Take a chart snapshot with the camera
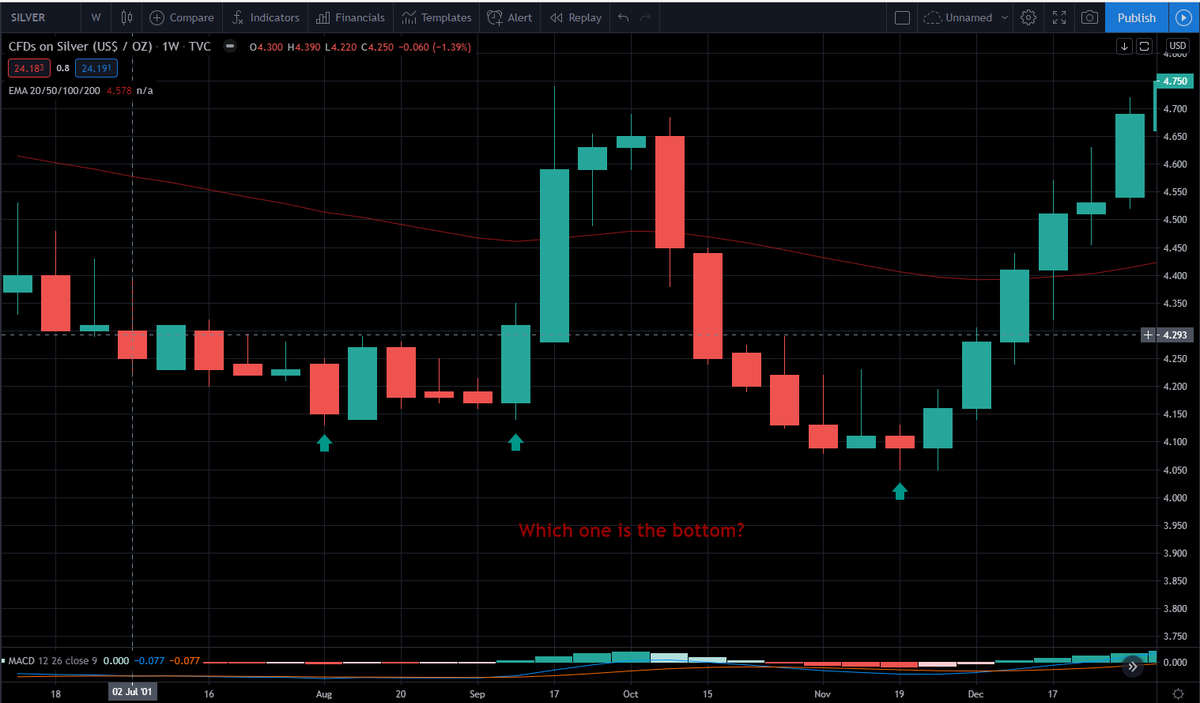The height and width of the screenshot is (703, 1200). pos(1089,17)
